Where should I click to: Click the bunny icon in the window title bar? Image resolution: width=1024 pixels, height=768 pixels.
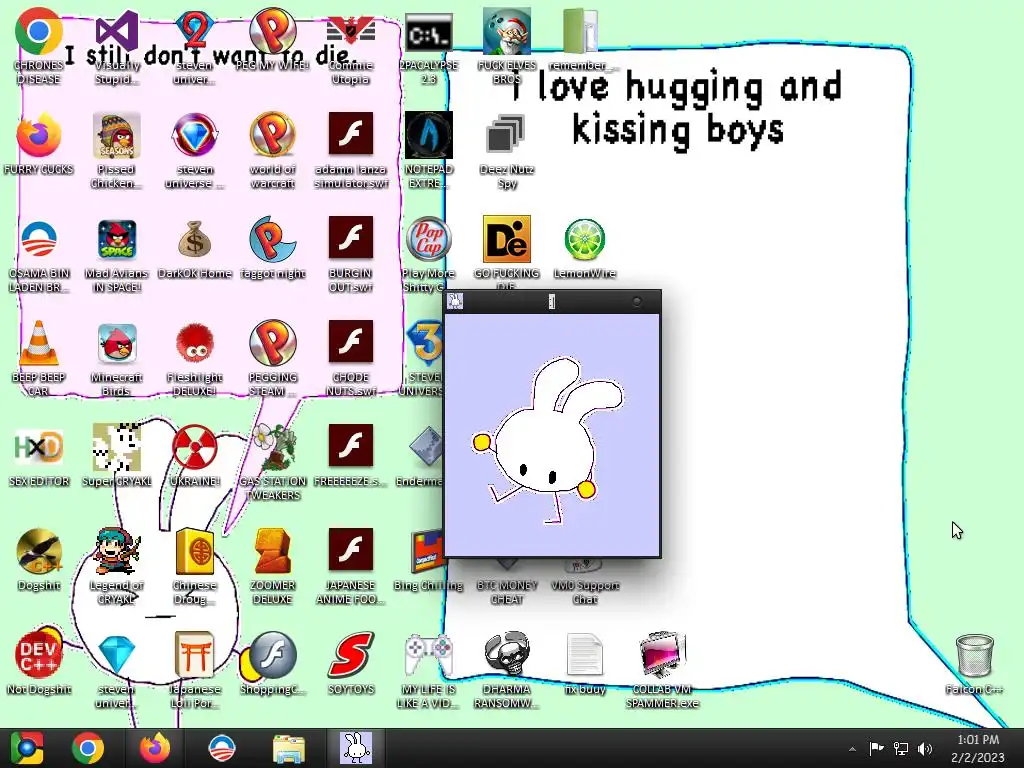pos(455,301)
